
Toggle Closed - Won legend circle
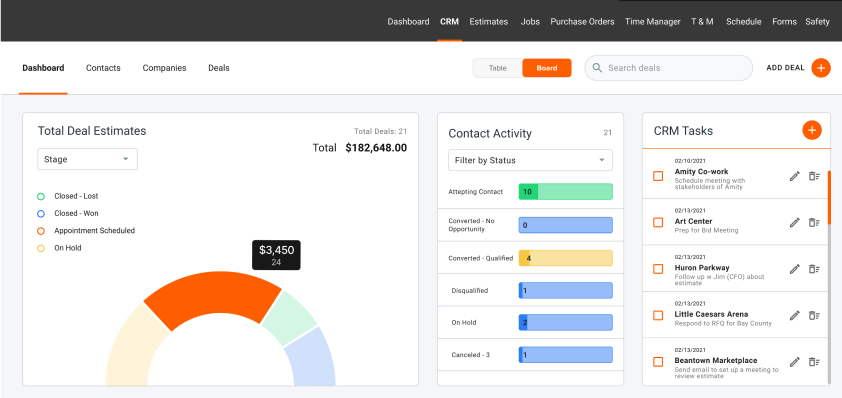click(41, 214)
